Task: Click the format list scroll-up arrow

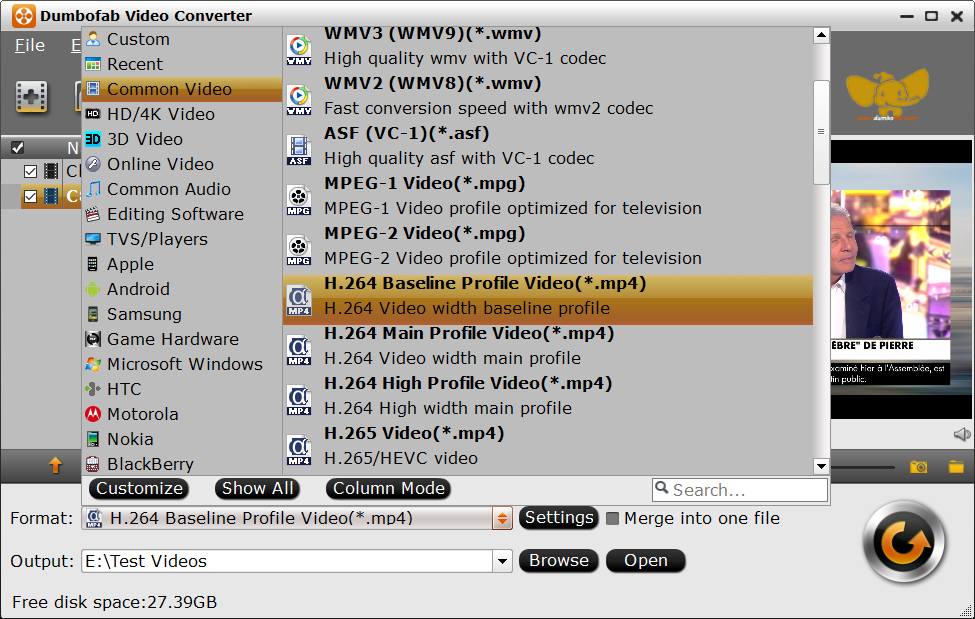Action: pyautogui.click(x=821, y=35)
